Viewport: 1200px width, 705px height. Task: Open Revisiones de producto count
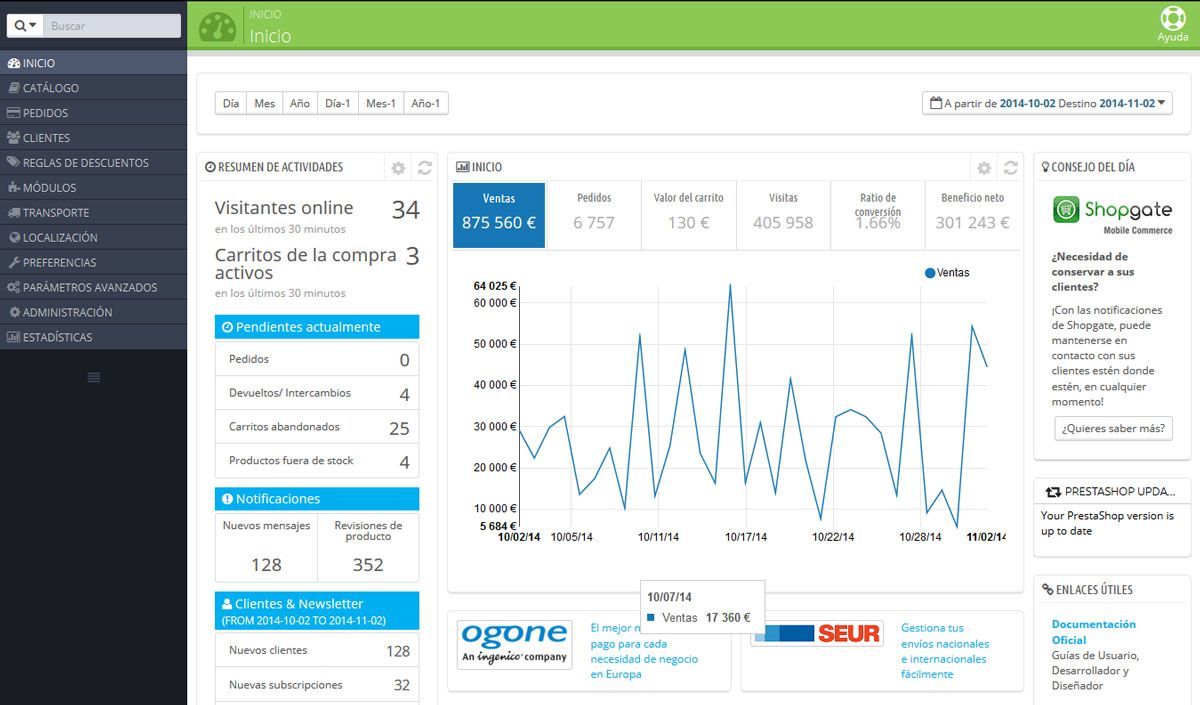[x=368, y=547]
